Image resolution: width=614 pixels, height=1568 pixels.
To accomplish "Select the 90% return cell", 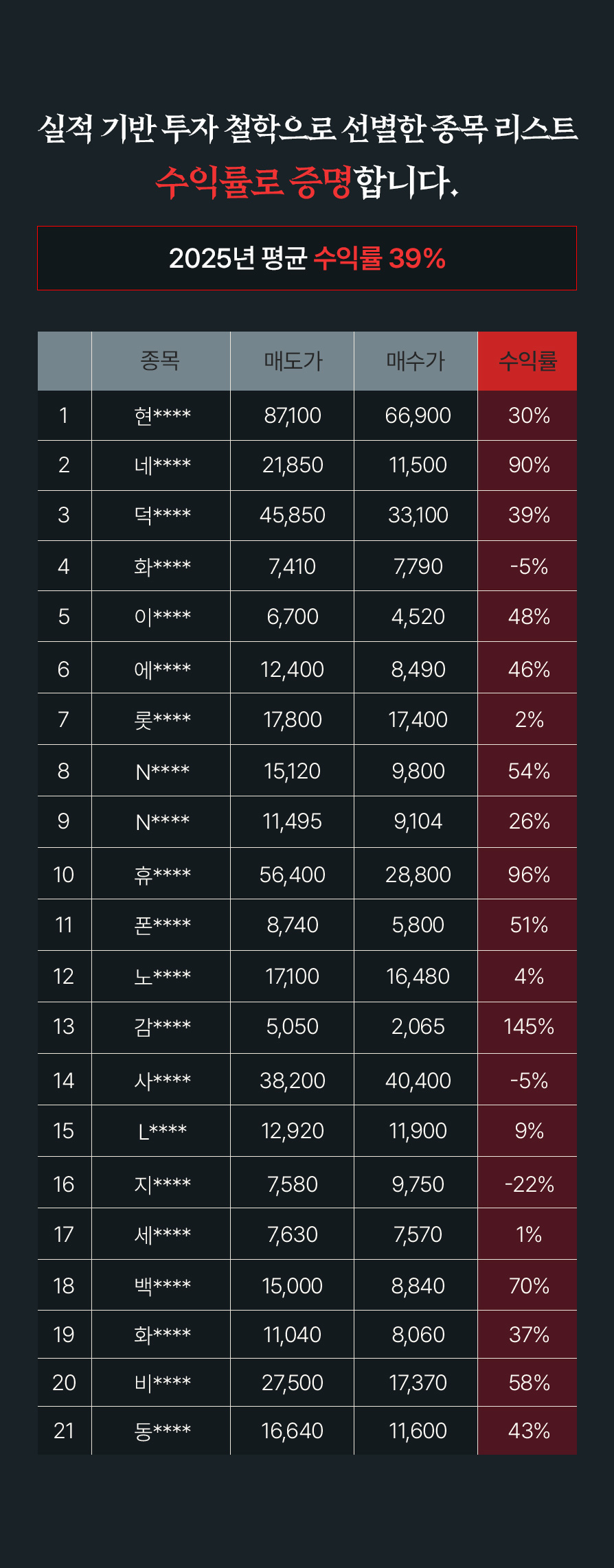I will 528,465.
